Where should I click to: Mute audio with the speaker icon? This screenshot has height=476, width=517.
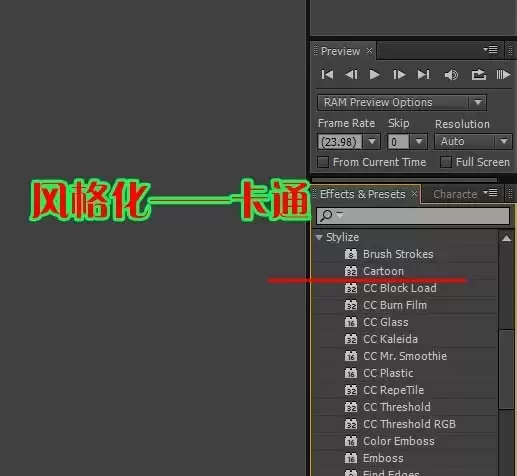[451, 75]
